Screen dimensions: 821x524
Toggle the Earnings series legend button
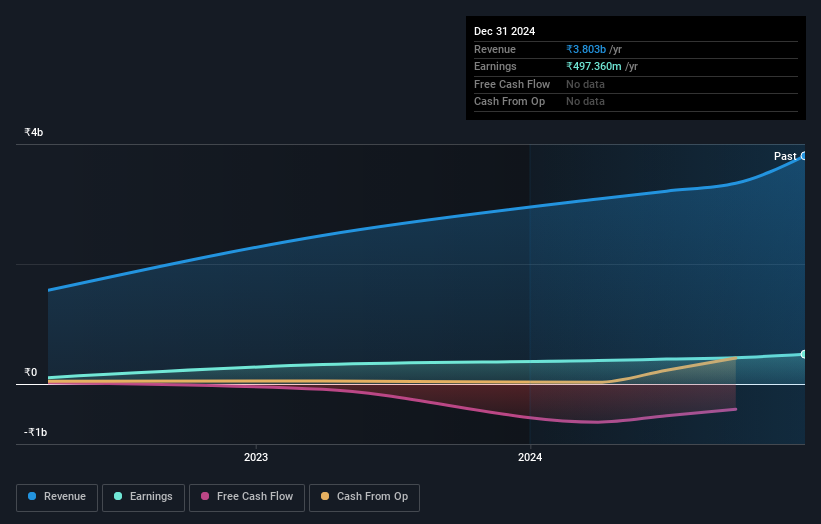pos(143,497)
